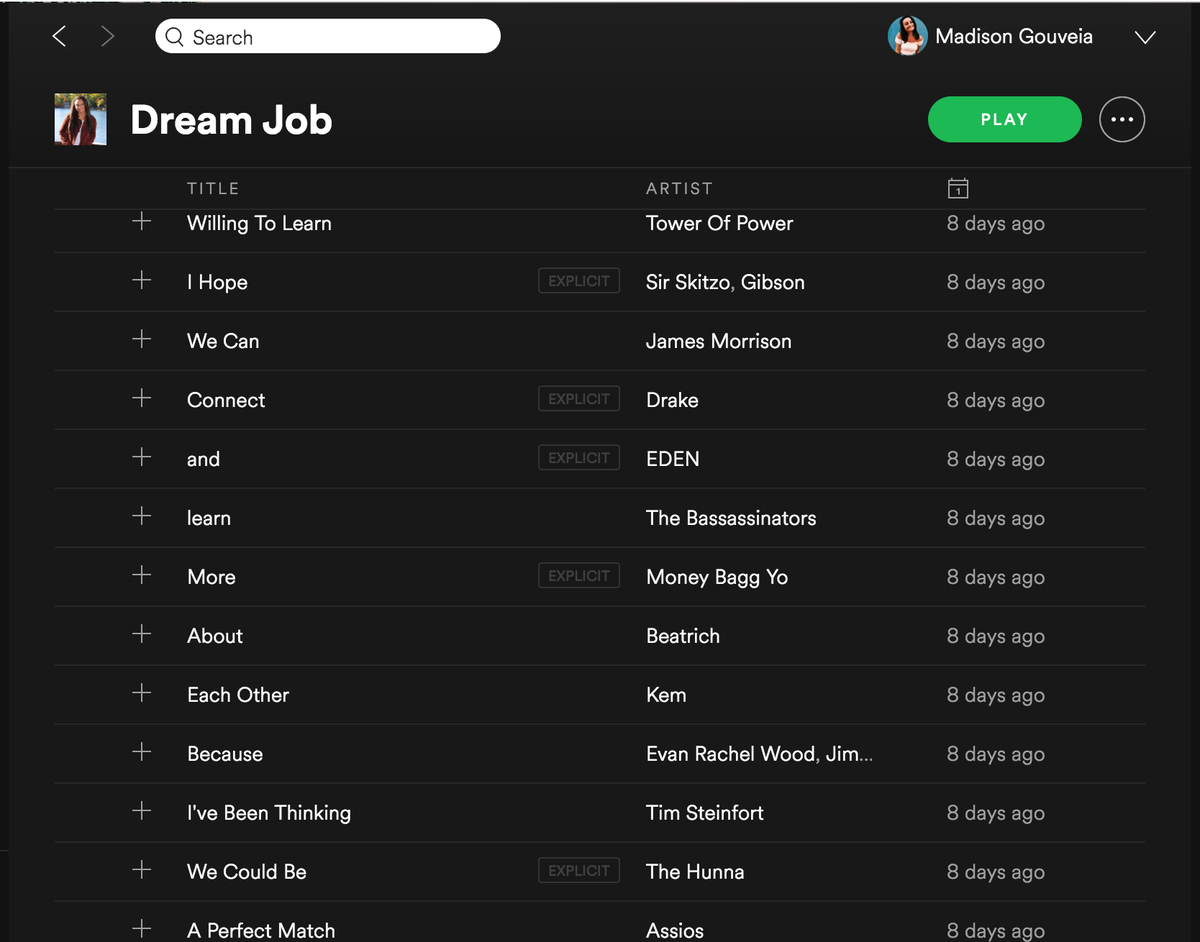Image resolution: width=1200 pixels, height=942 pixels.
Task: Click 8 days ago on Kem row
Action: 996,696
